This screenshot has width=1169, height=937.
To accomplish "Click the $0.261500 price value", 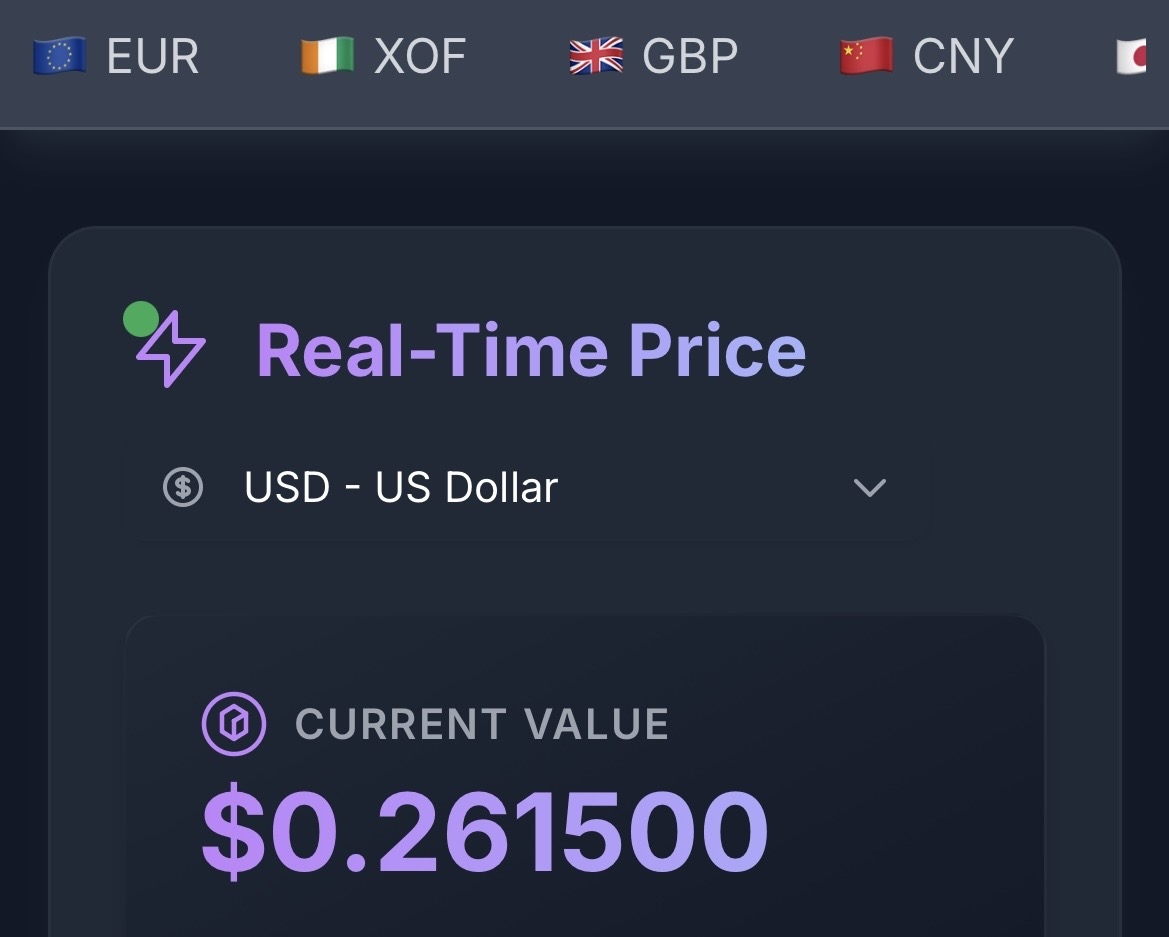I will click(x=485, y=832).
